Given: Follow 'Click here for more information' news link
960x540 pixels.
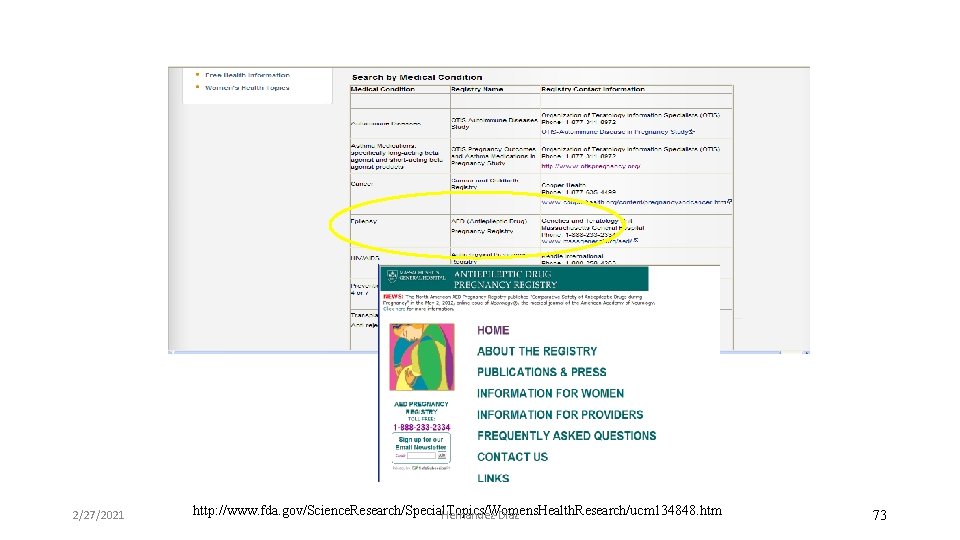Looking at the screenshot, I should click(418, 309).
